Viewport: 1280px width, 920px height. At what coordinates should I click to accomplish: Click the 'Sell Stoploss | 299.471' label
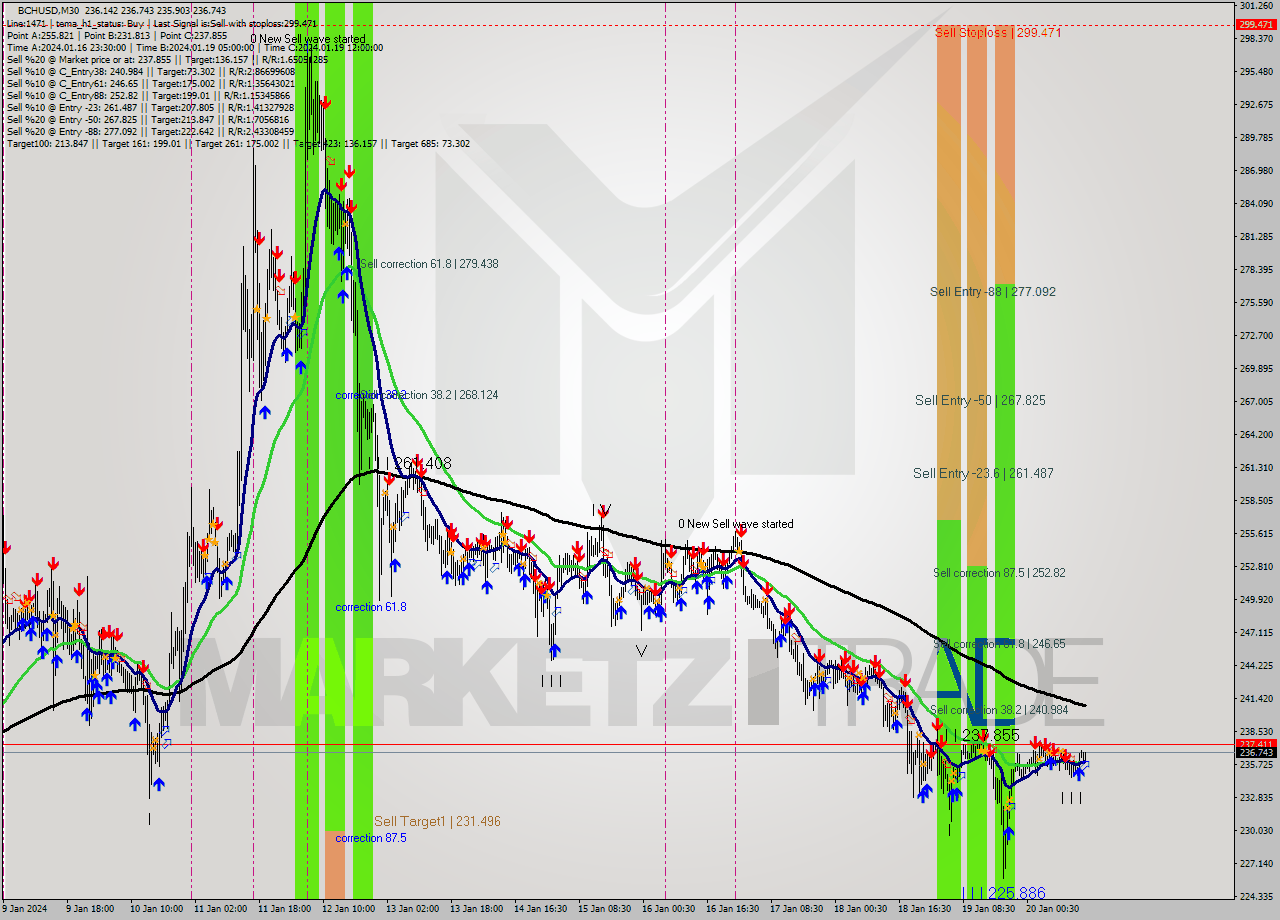(x=998, y=32)
